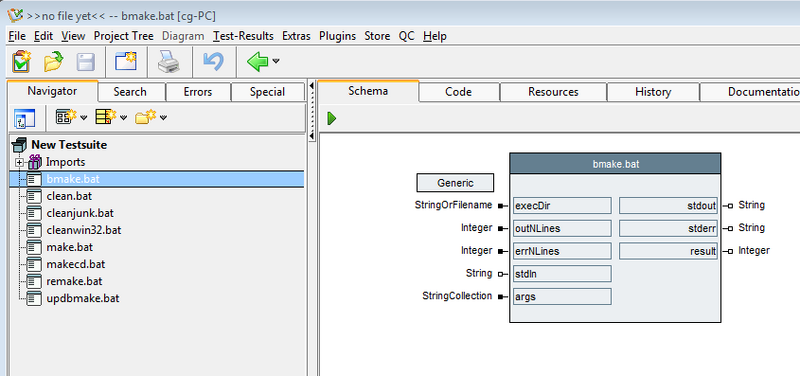Click the tree view icon in Navigator toolbar

click(24, 118)
